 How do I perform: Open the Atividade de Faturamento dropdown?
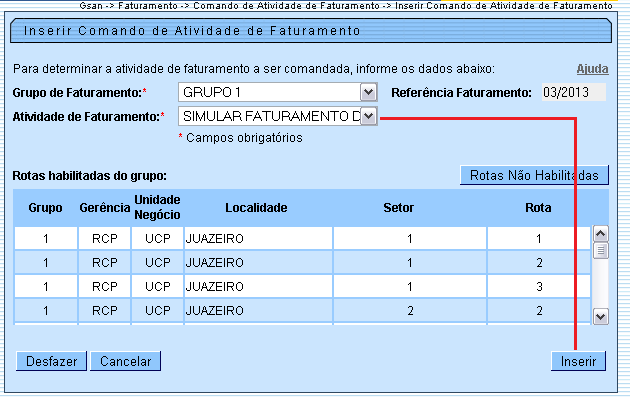point(278,116)
